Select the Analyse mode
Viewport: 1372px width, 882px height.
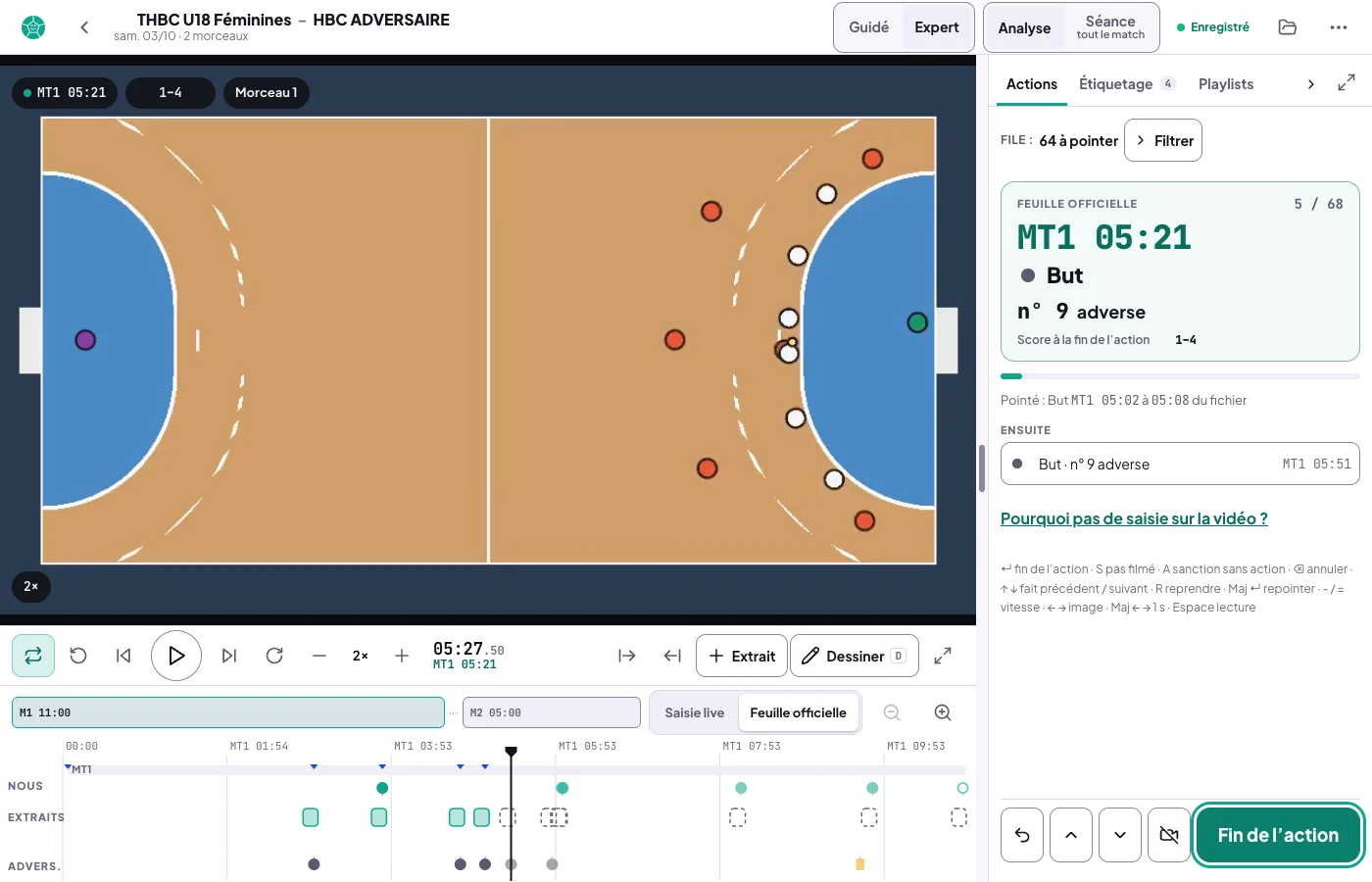(1024, 27)
